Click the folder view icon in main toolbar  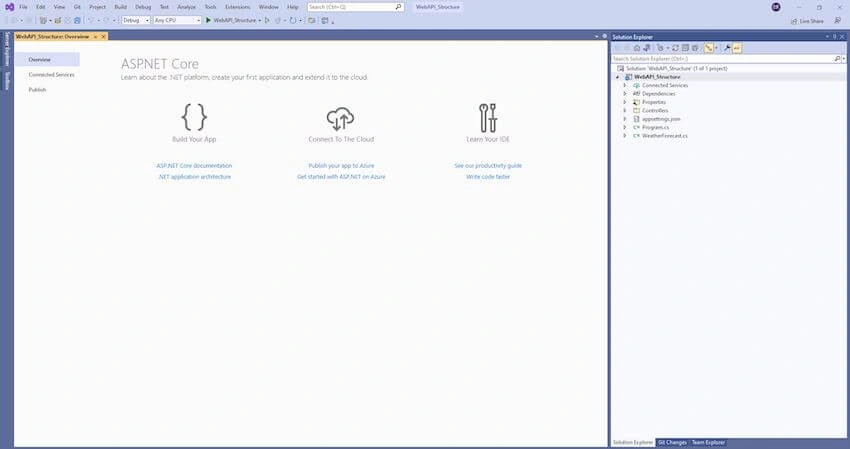pos(312,20)
